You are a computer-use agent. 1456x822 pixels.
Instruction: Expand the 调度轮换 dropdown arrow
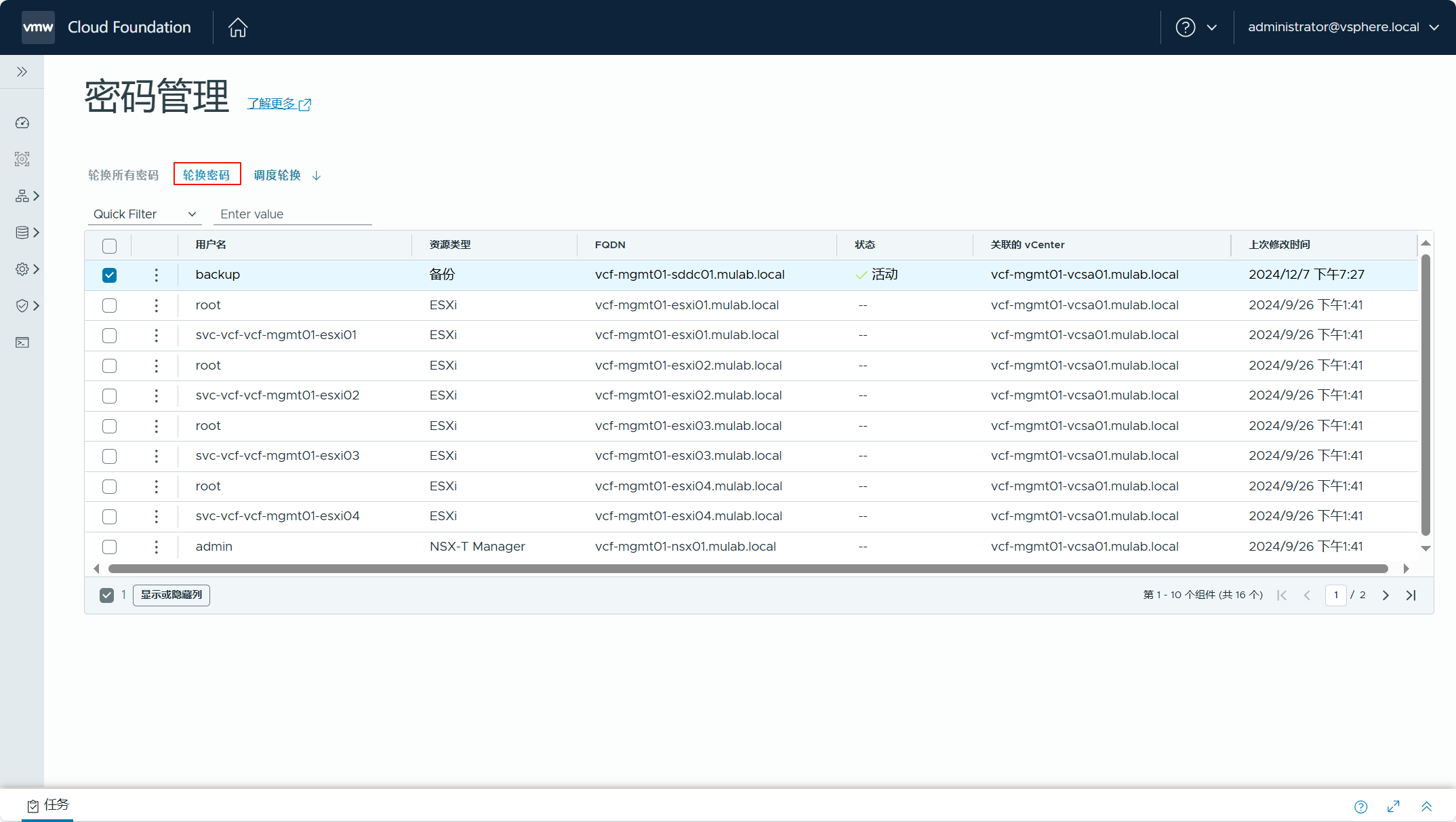click(x=317, y=176)
